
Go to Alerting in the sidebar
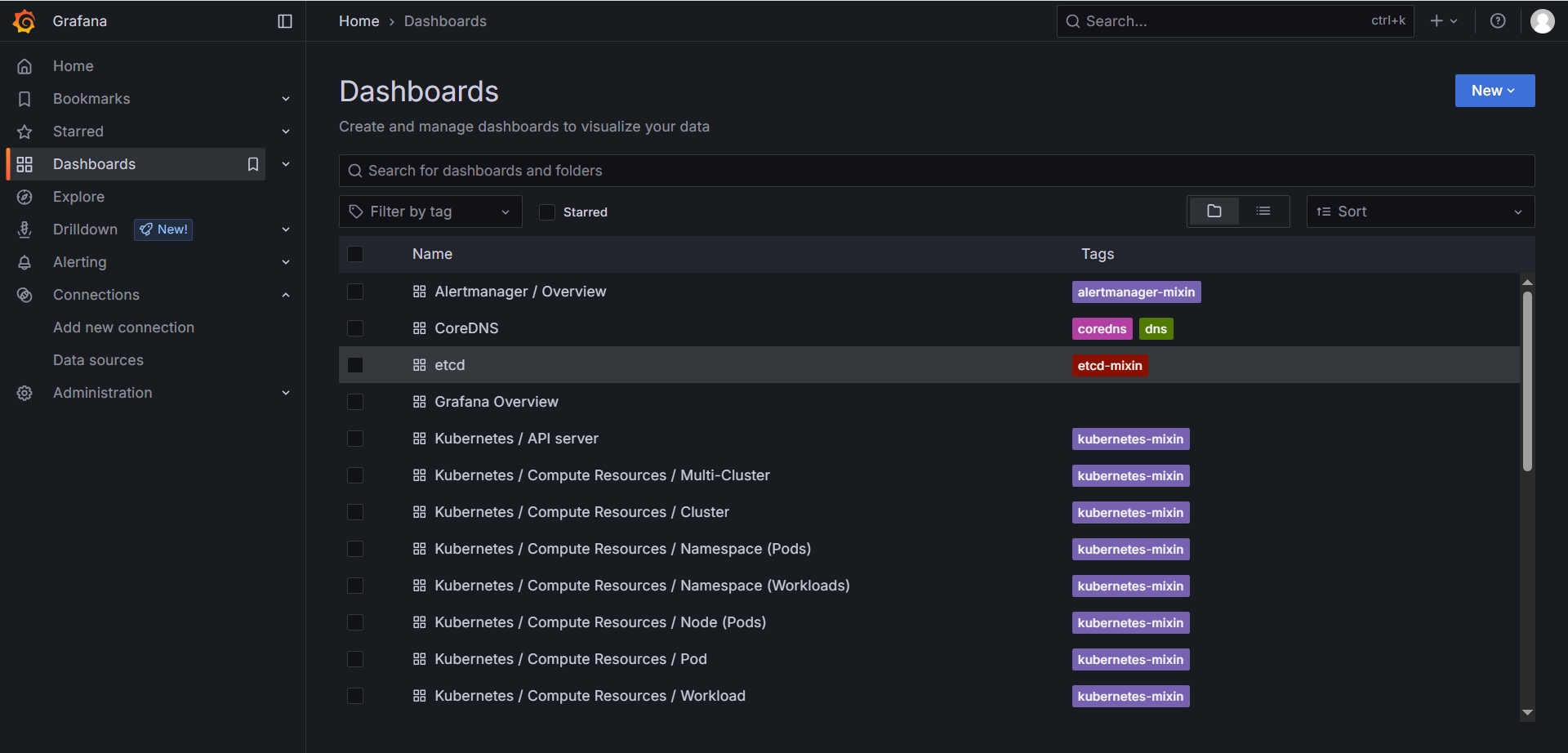80,262
